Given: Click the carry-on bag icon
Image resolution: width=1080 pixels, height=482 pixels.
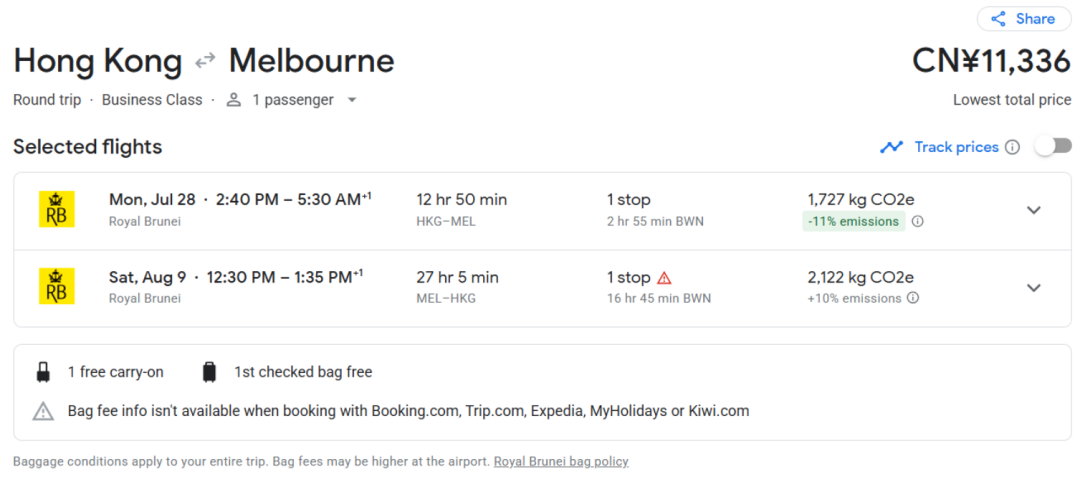Looking at the screenshot, I should coord(43,373).
